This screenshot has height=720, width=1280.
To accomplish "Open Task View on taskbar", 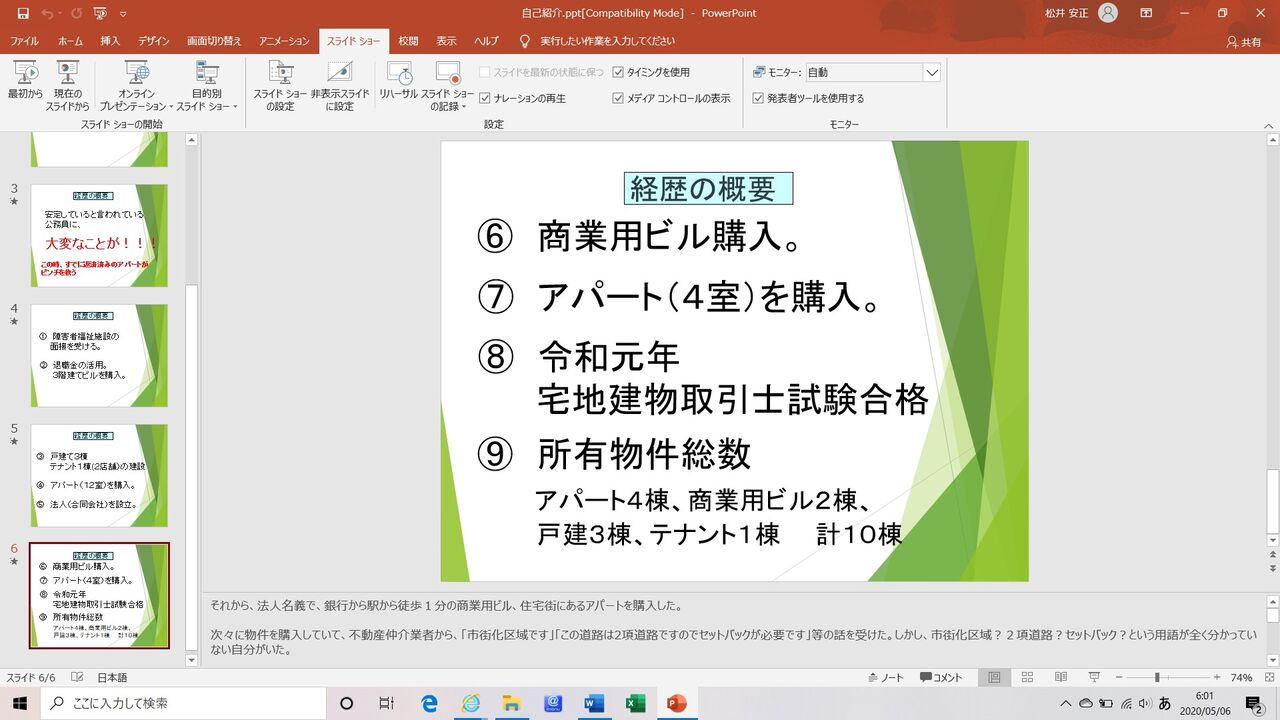I will coord(387,703).
